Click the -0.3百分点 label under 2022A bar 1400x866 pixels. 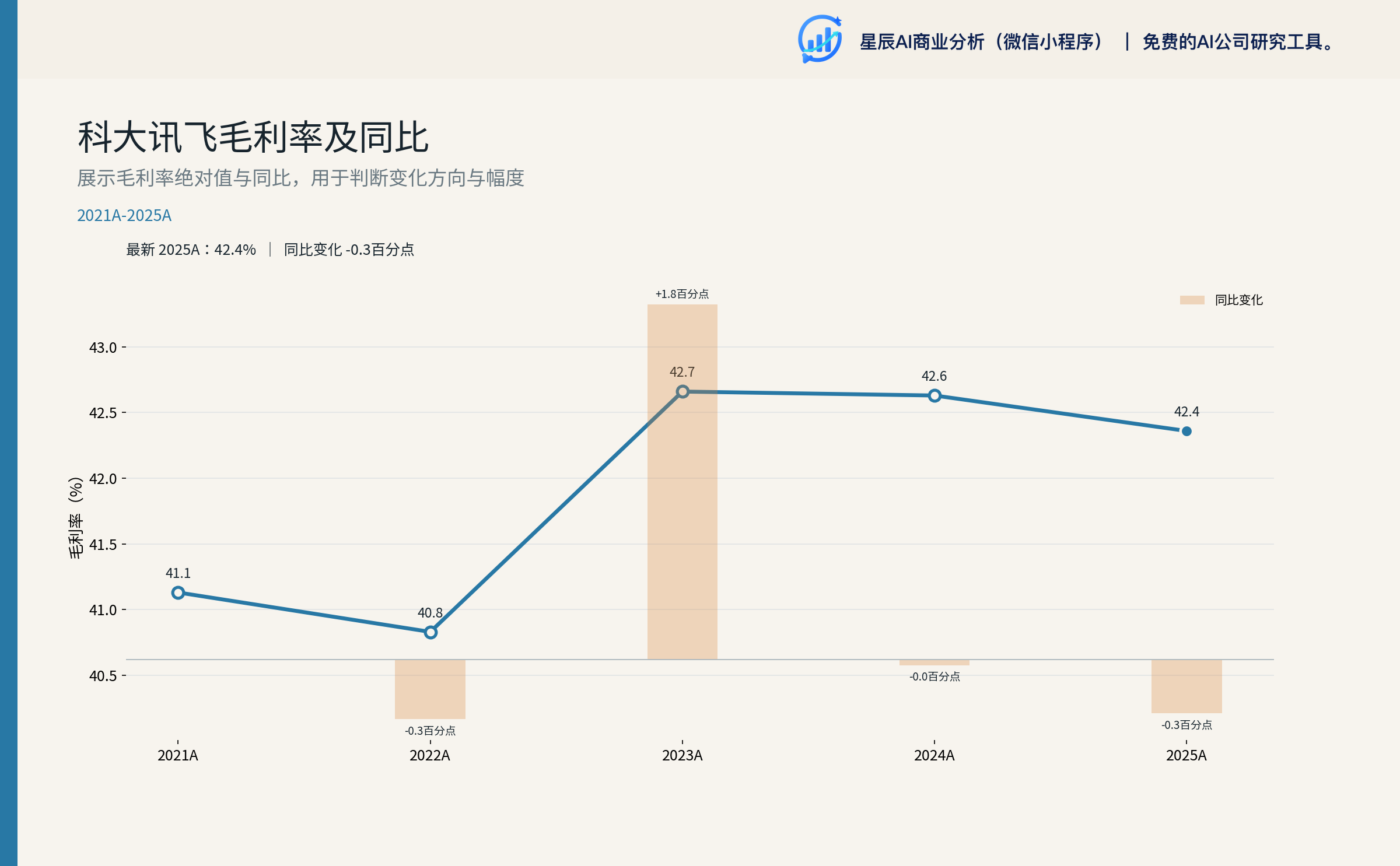(430, 731)
